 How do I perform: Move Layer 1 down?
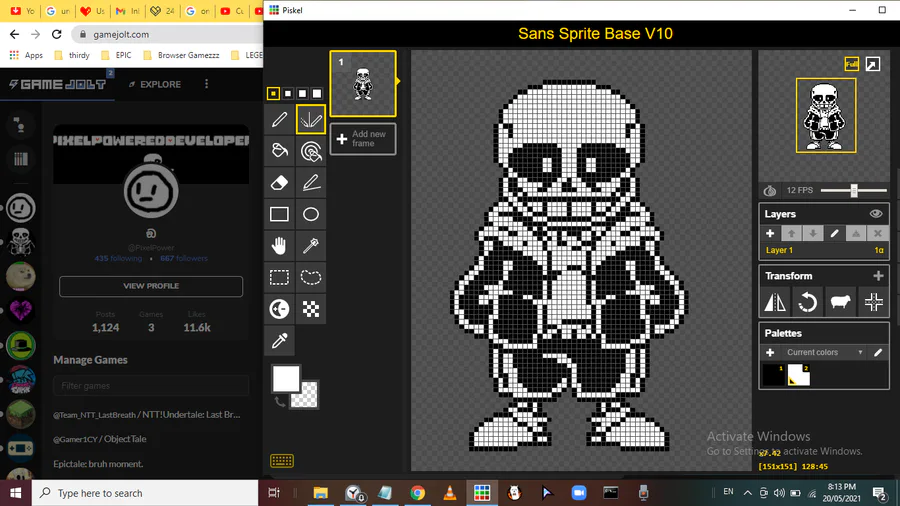813,233
